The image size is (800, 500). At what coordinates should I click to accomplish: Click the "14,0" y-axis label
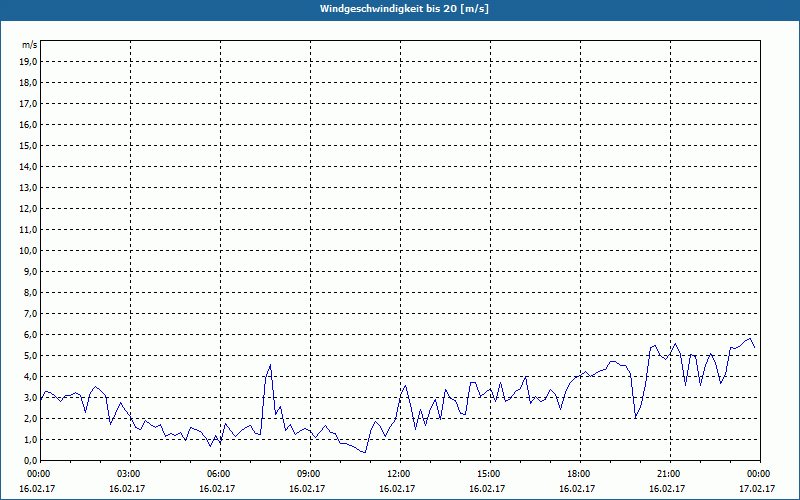pos(30,166)
